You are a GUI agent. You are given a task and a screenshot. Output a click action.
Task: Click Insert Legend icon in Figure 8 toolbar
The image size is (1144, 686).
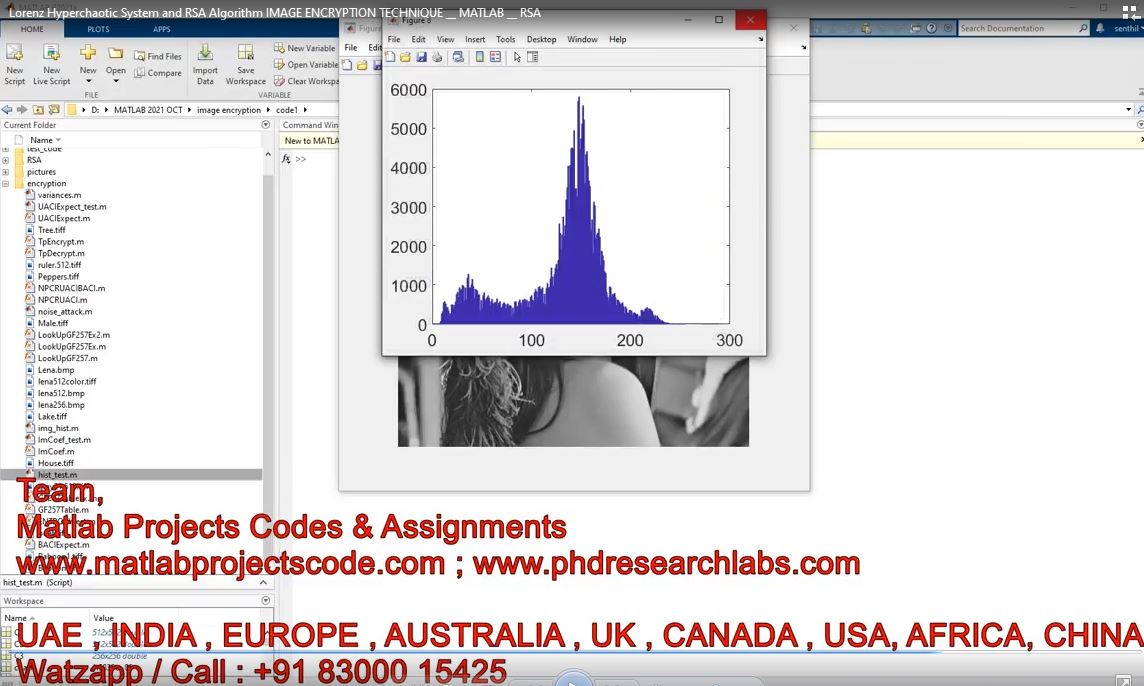(495, 57)
